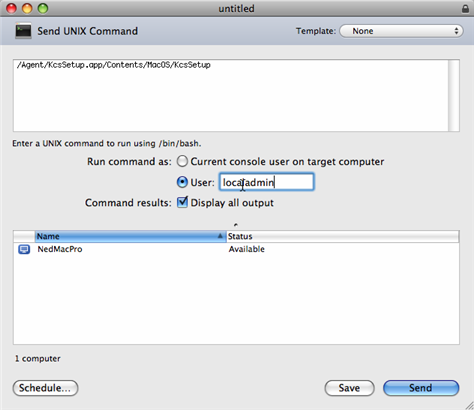
Task: Select Current console user on target computer
Action: point(182,162)
